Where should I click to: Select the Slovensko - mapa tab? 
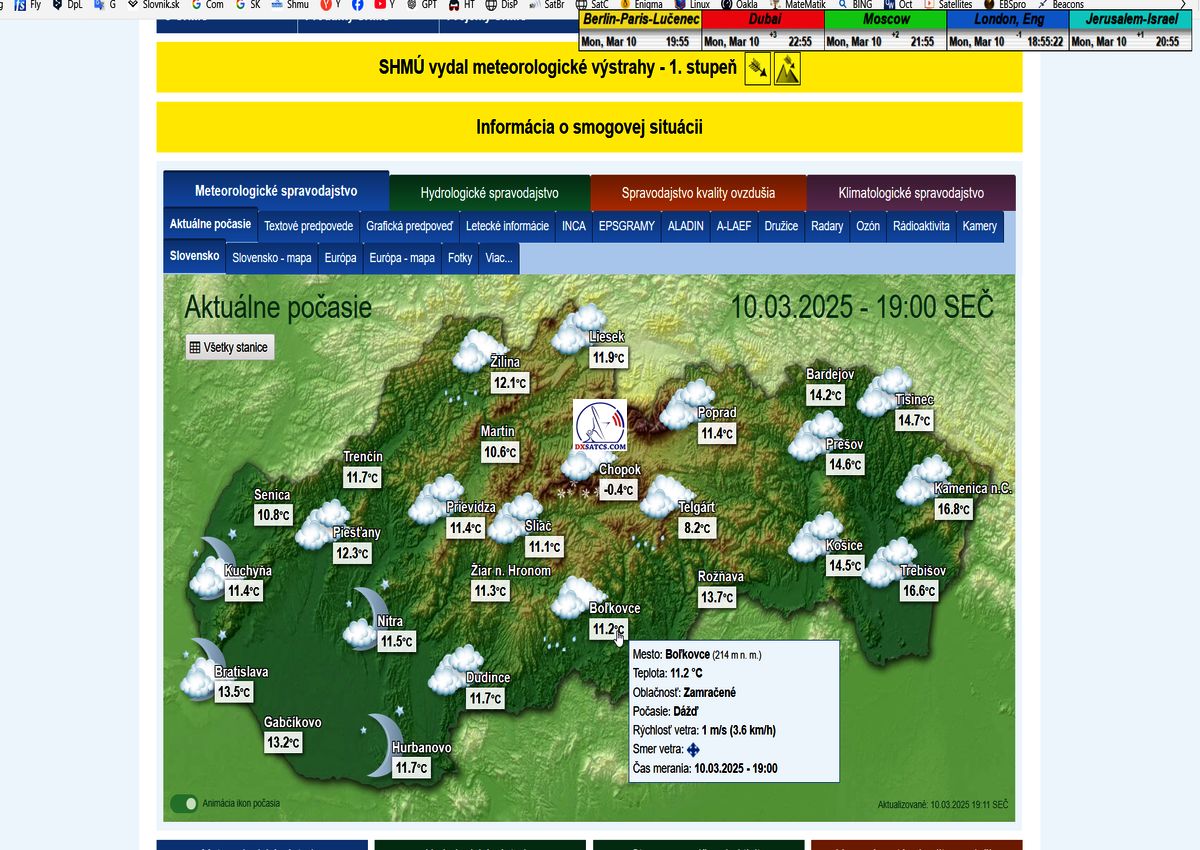(271, 258)
